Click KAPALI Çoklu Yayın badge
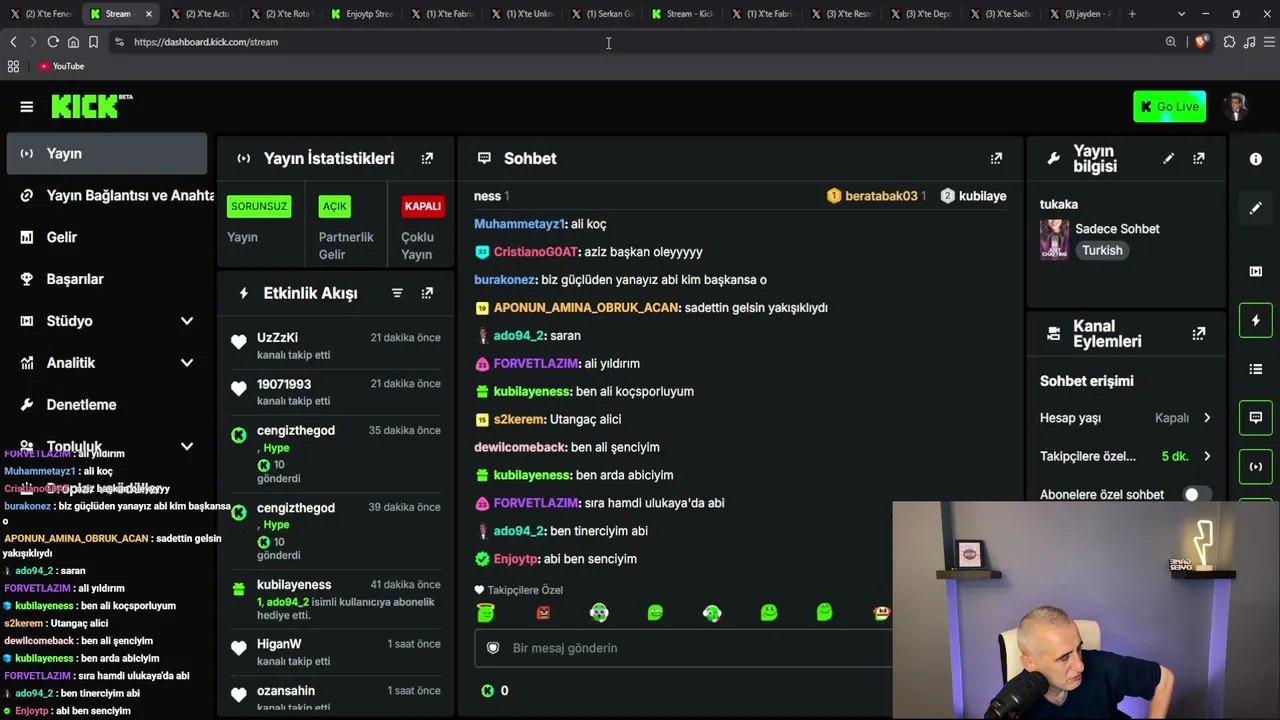Image resolution: width=1280 pixels, height=720 pixels. click(x=422, y=206)
